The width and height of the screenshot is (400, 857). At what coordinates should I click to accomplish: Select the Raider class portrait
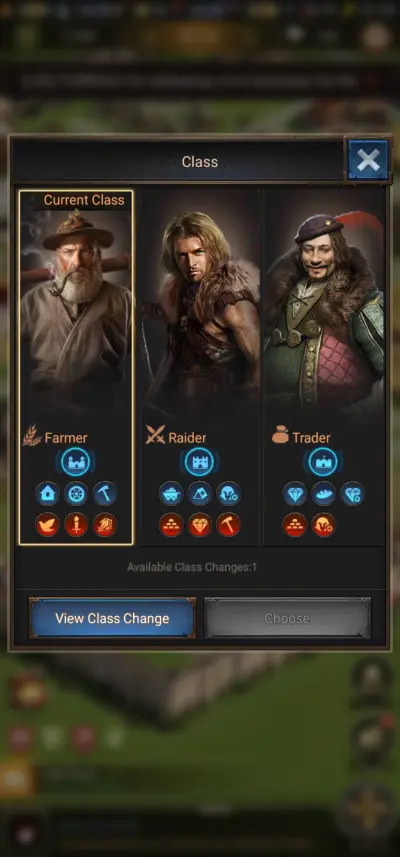[199, 306]
